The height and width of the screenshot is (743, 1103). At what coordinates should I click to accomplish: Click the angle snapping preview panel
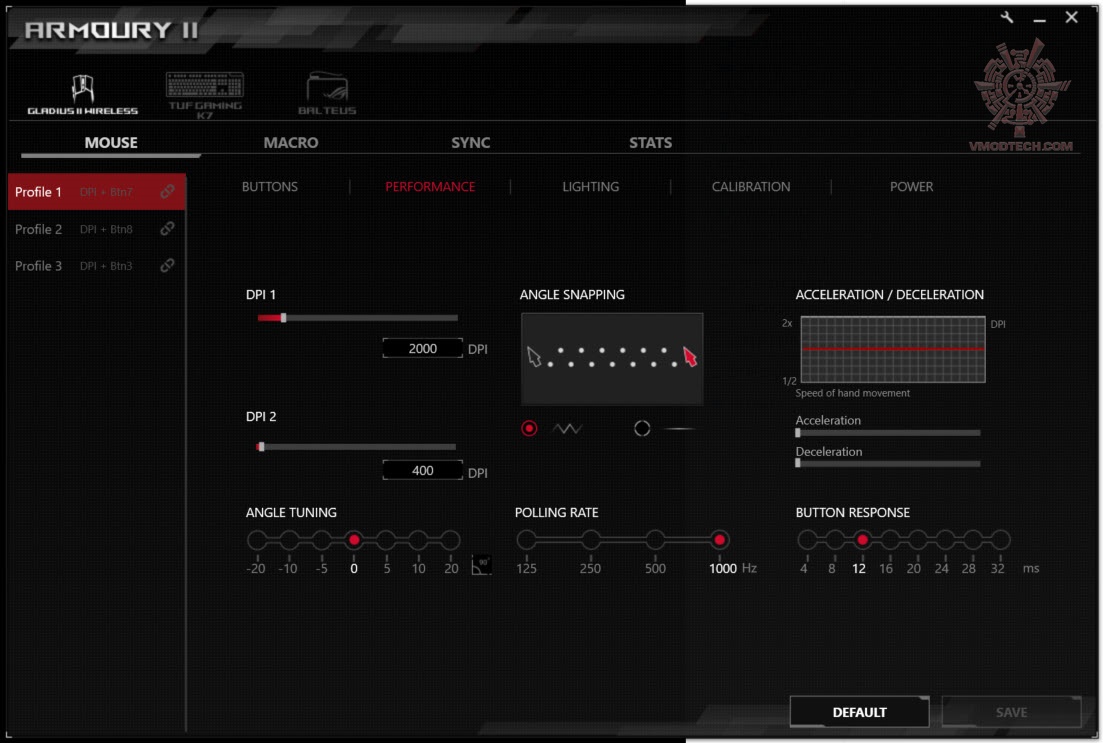pyautogui.click(x=612, y=359)
